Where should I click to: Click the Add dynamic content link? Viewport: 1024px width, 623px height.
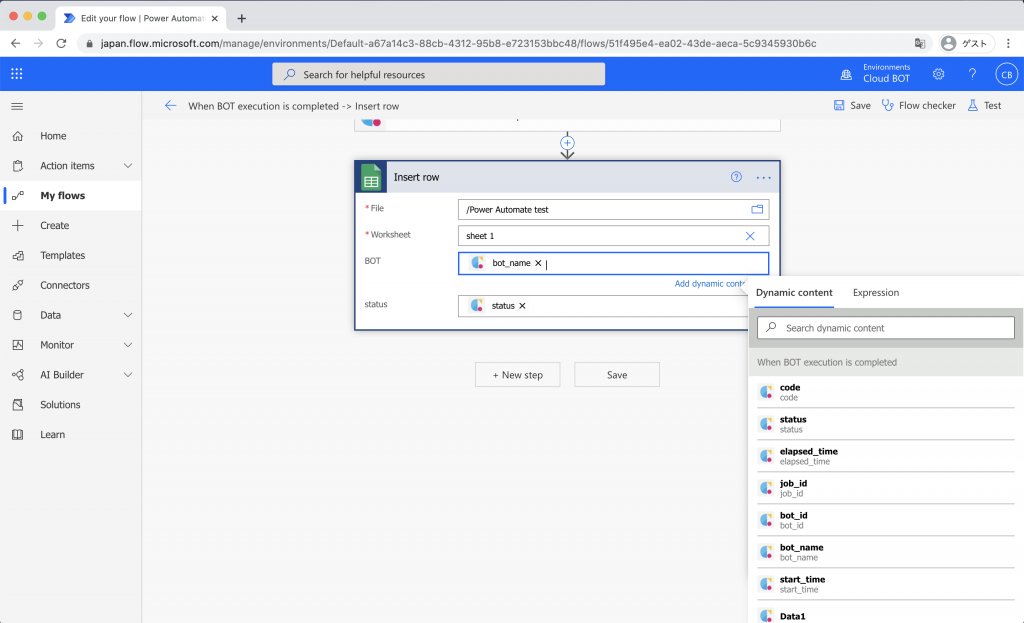tap(710, 283)
